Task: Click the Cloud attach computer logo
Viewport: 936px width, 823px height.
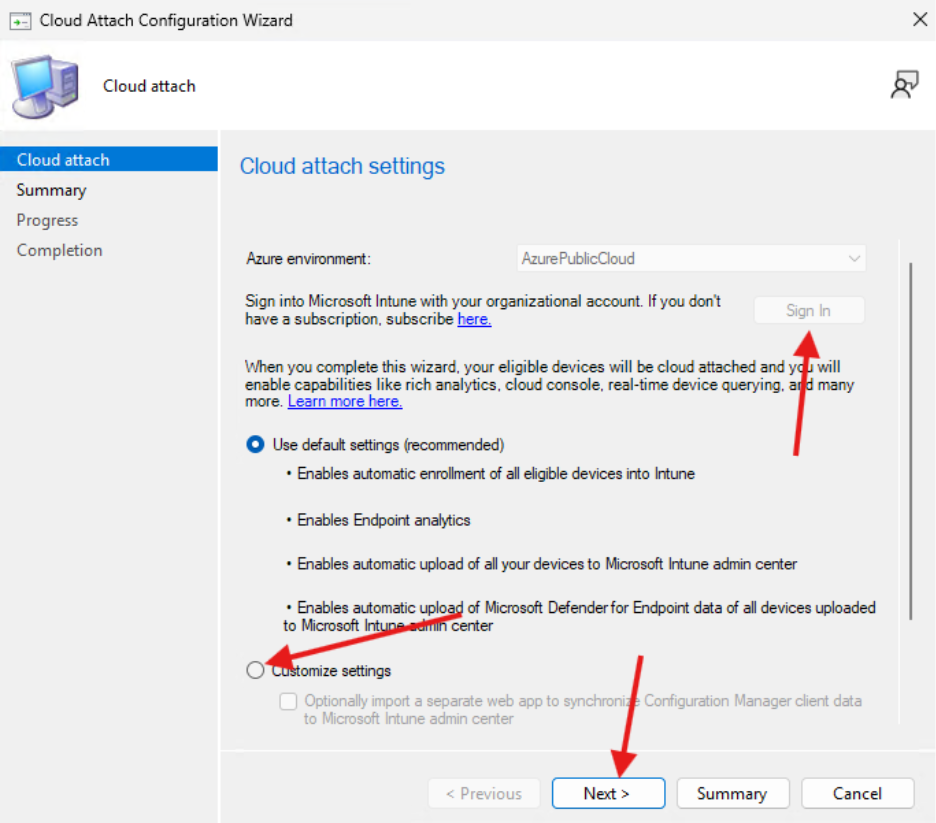Action: click(43, 85)
